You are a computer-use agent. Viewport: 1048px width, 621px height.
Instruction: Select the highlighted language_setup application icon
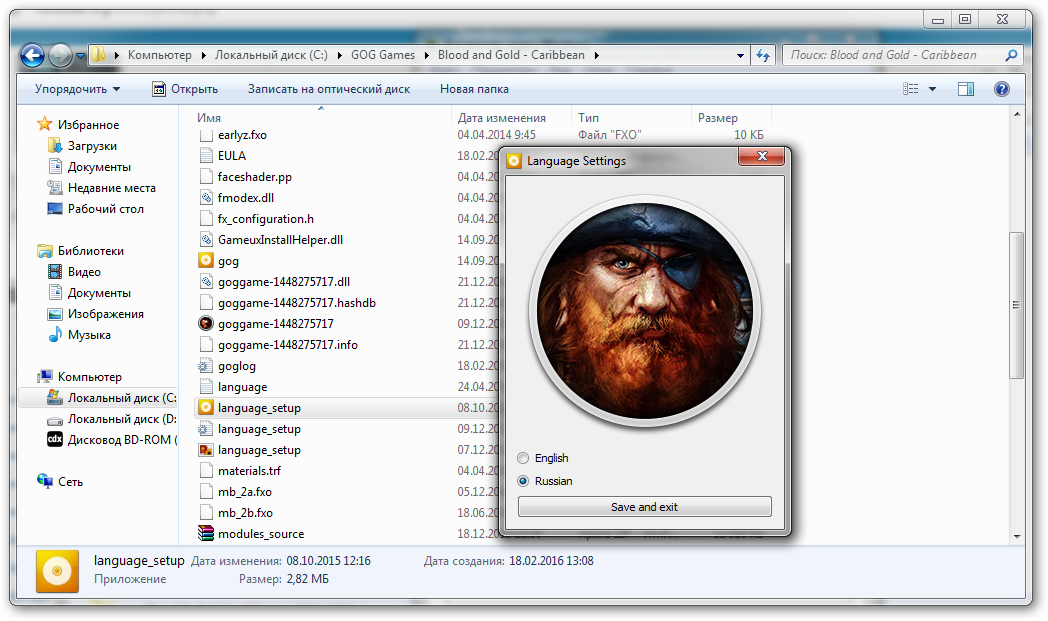(x=206, y=408)
